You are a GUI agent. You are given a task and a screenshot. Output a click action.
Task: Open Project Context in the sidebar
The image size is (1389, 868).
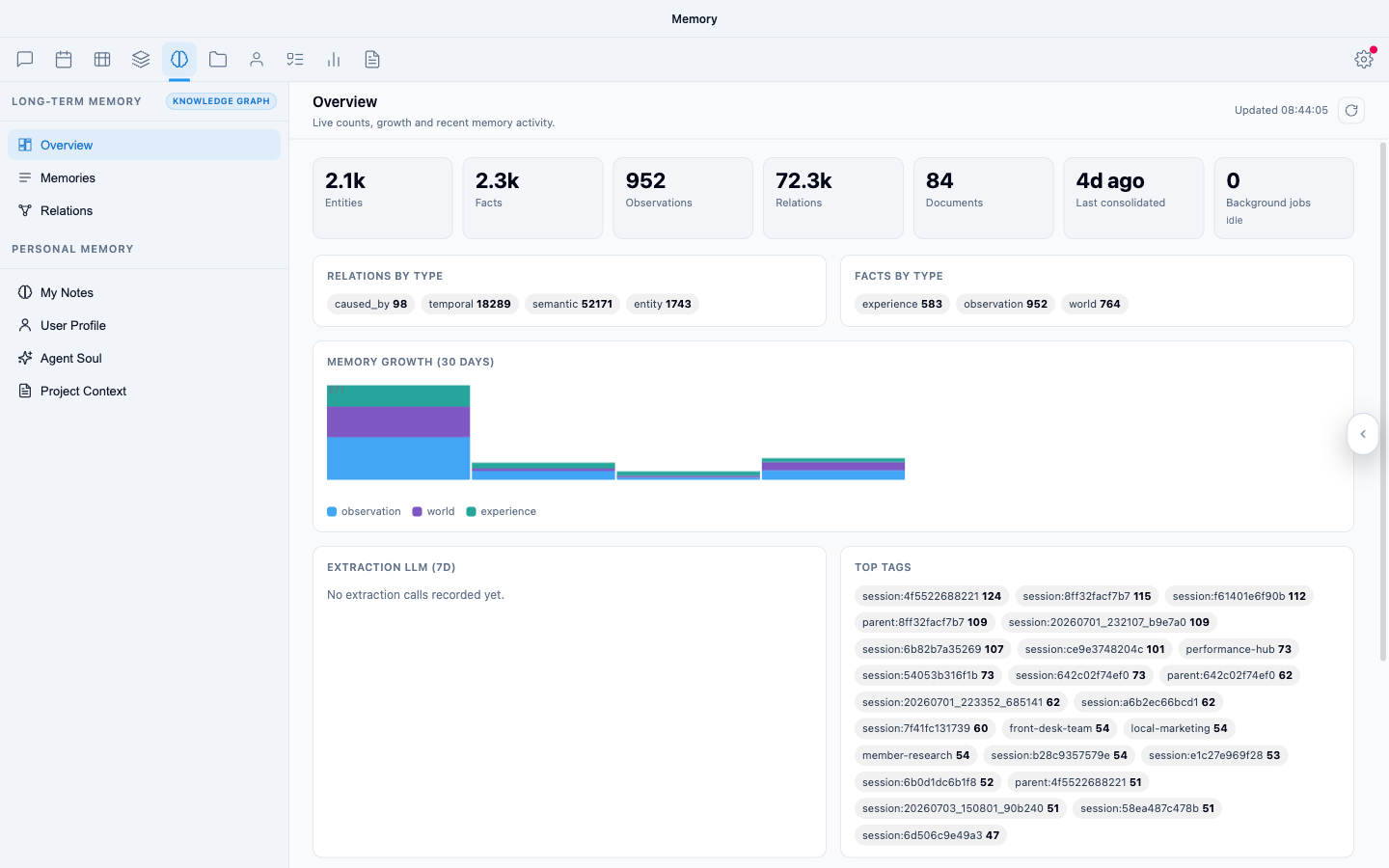(x=144, y=391)
